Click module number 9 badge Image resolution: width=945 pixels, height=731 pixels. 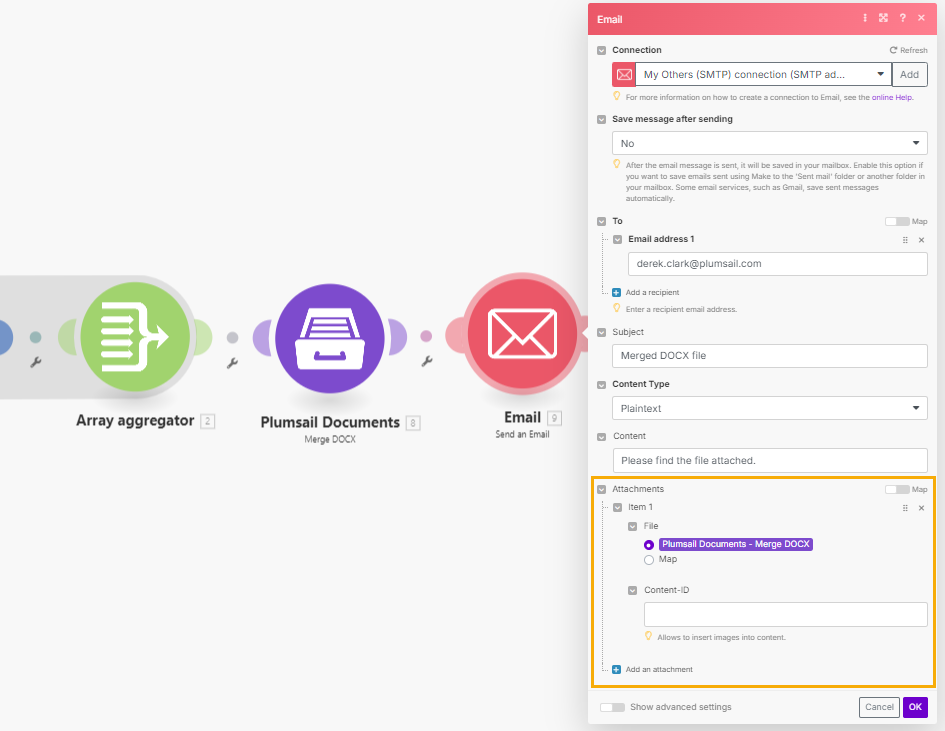pyautogui.click(x=554, y=418)
